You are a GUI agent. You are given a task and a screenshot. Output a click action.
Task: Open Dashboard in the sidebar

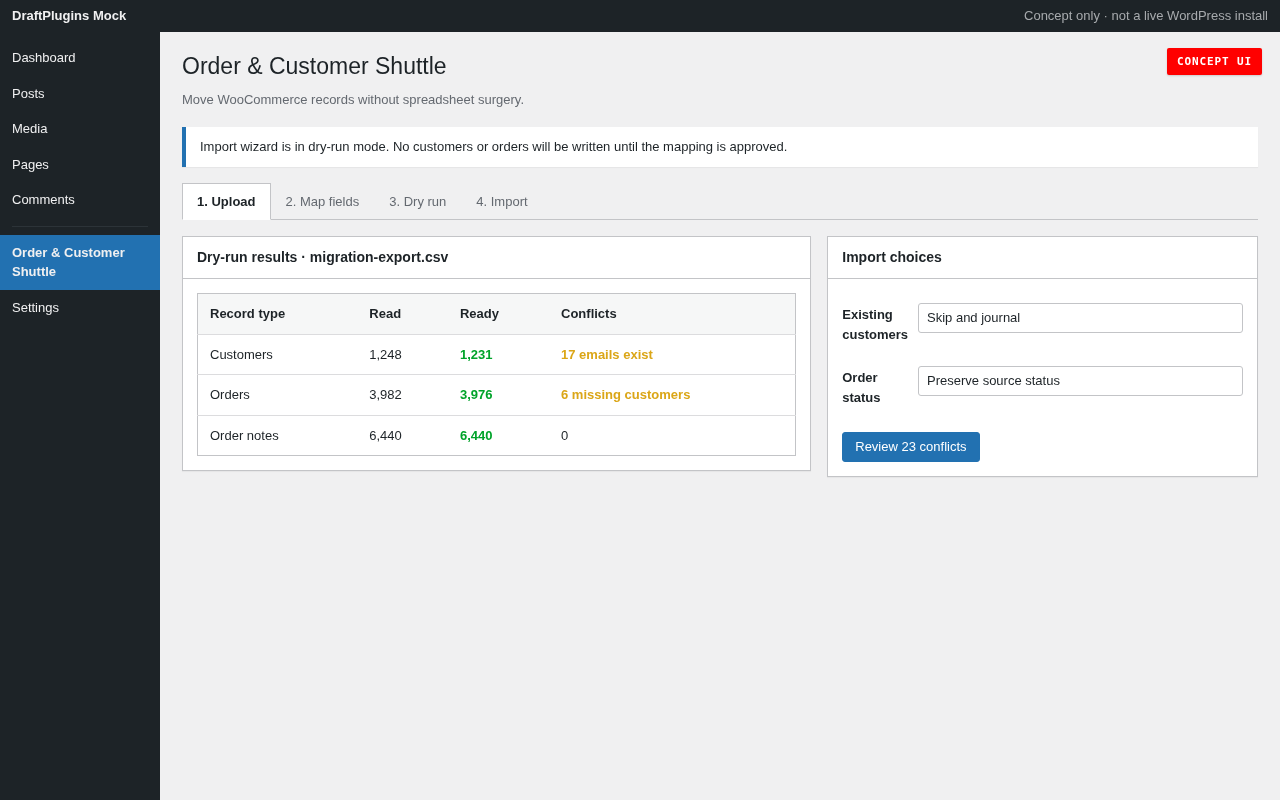click(x=80, y=58)
